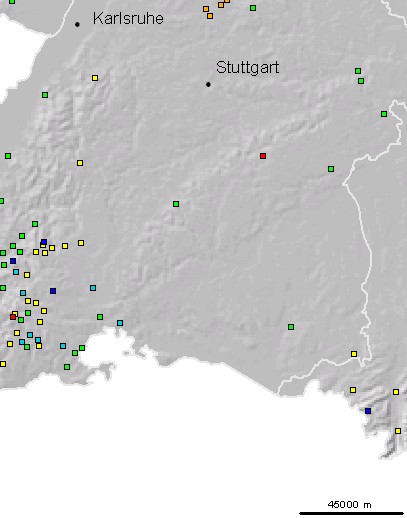Click the black dot marking Stuttgart
Viewport: 407px width, 518px height.
coord(208,84)
